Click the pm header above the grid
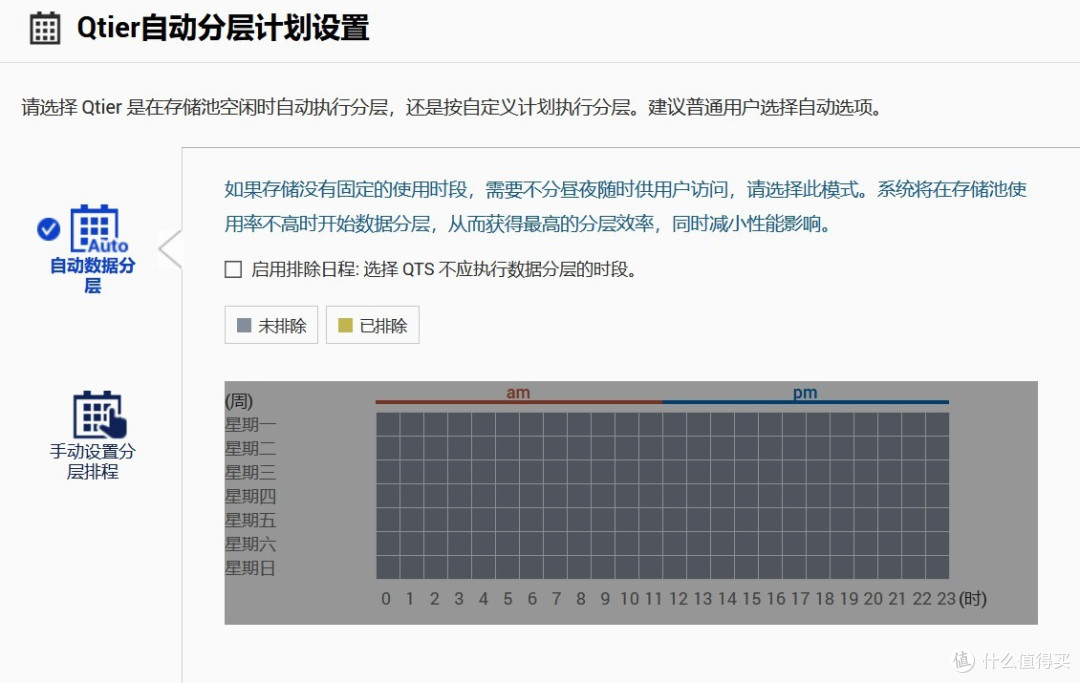This screenshot has height=683, width=1080. [x=804, y=392]
